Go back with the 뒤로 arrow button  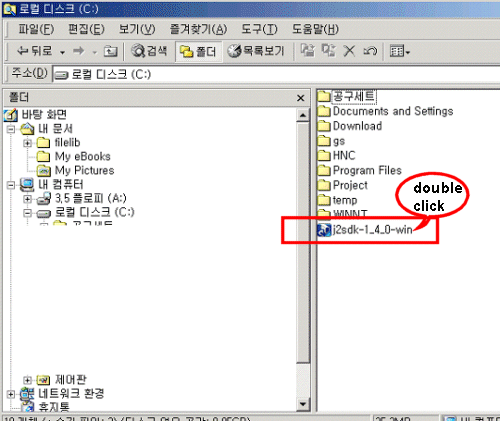tap(35, 51)
